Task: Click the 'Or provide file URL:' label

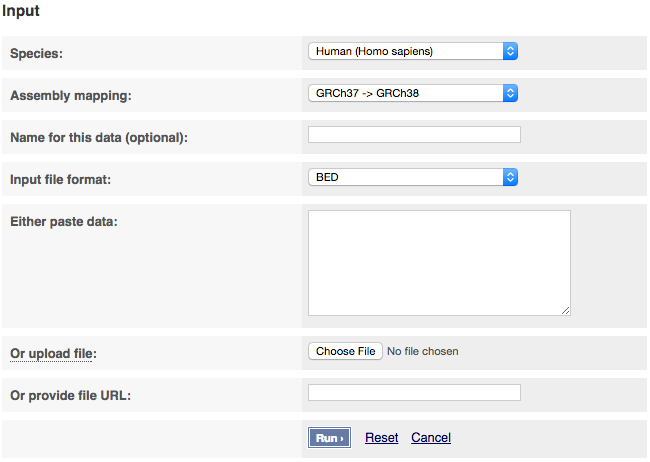Action: (70, 396)
